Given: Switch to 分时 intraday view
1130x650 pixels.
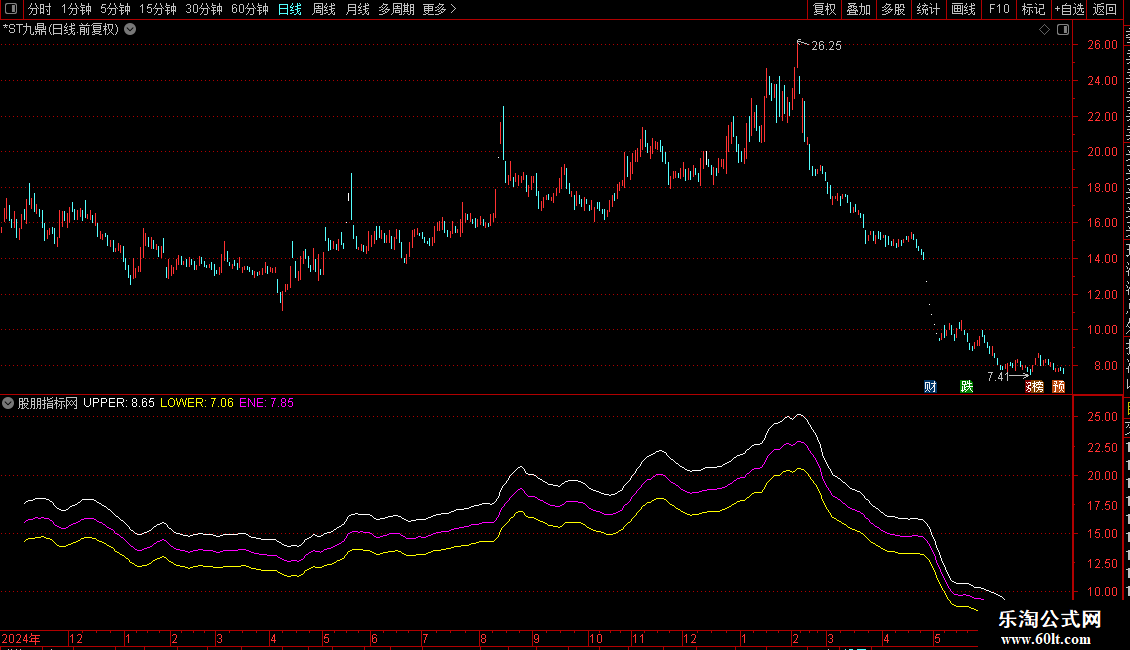Looking at the screenshot, I should tap(40, 9).
